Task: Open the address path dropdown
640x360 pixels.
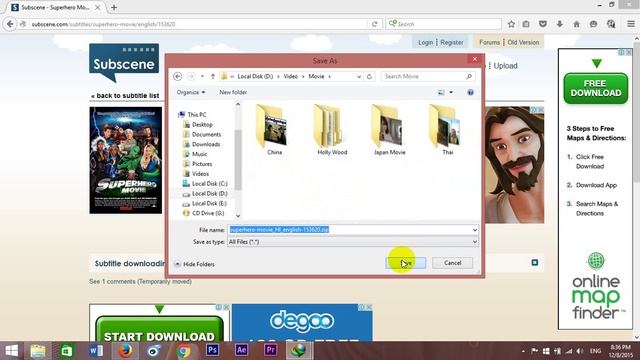Action: click(x=359, y=76)
